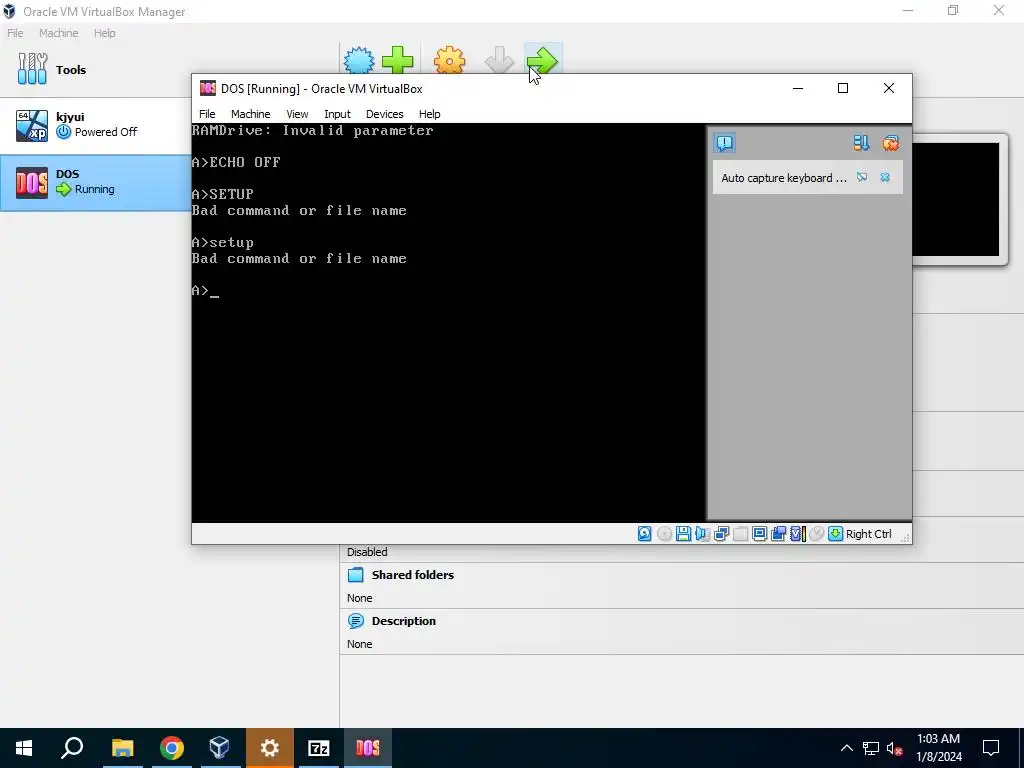Click the CPU virtualization status icon
Image resolution: width=1024 pixels, height=768 pixels.
pyautogui.click(x=797, y=534)
